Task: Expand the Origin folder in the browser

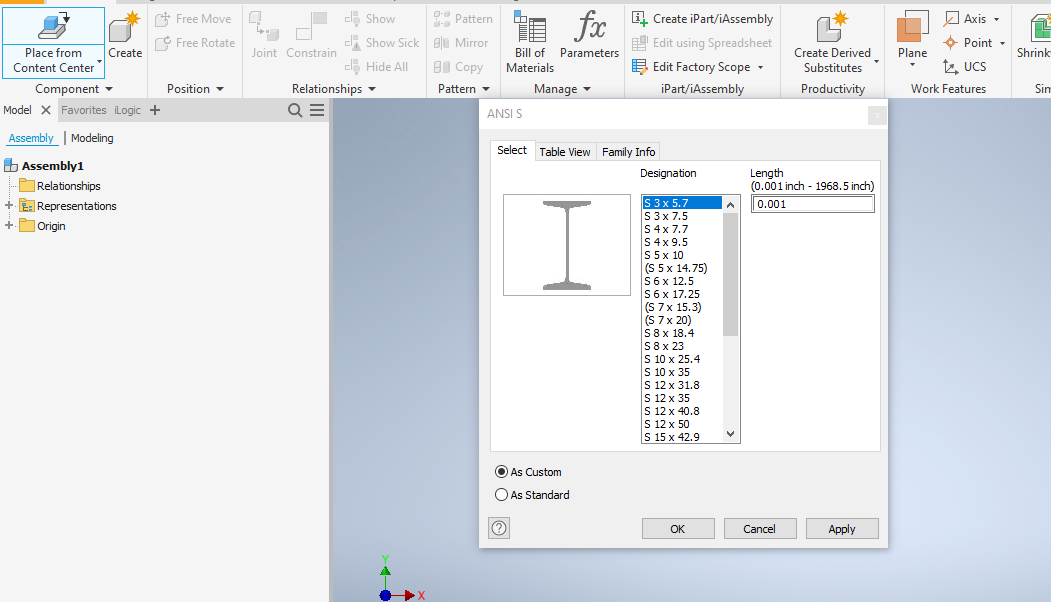Action: [8, 225]
